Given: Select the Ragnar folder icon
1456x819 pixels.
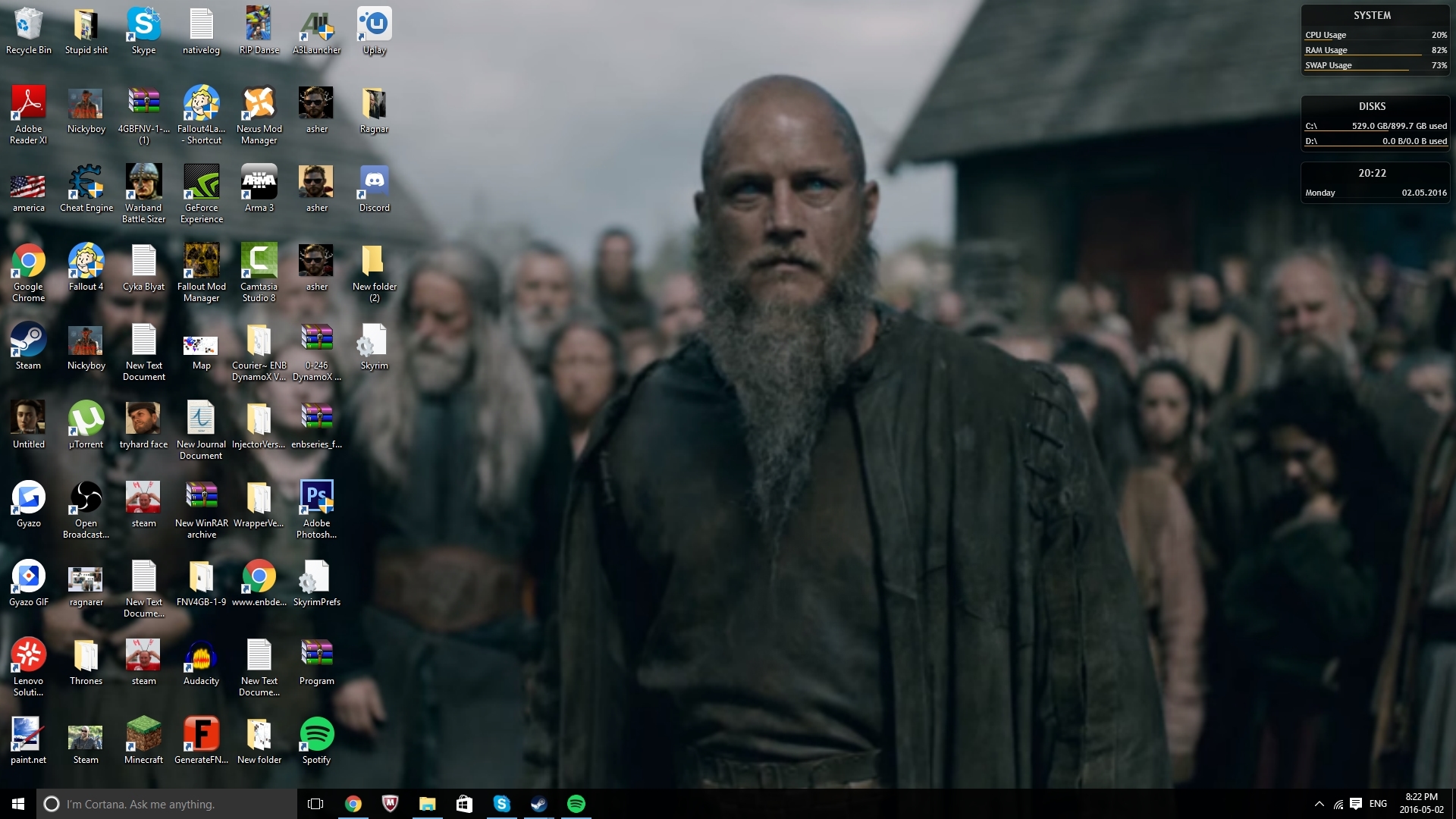Looking at the screenshot, I should point(374,111).
